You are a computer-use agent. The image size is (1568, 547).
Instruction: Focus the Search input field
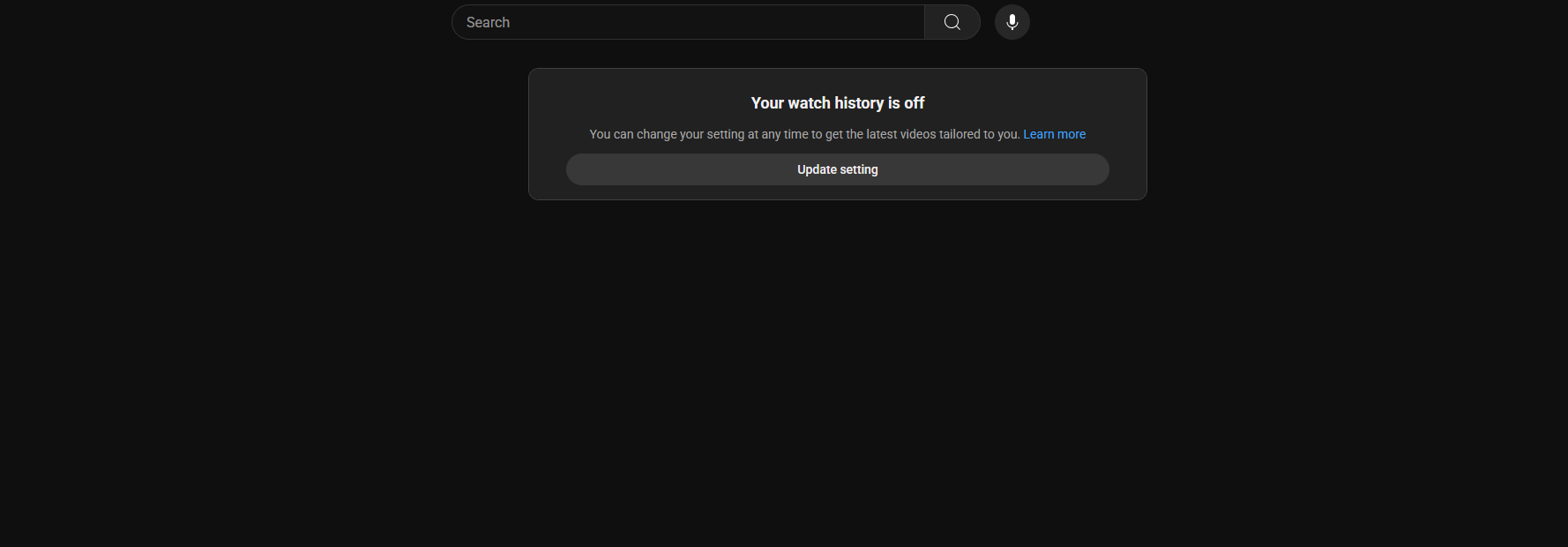point(688,22)
